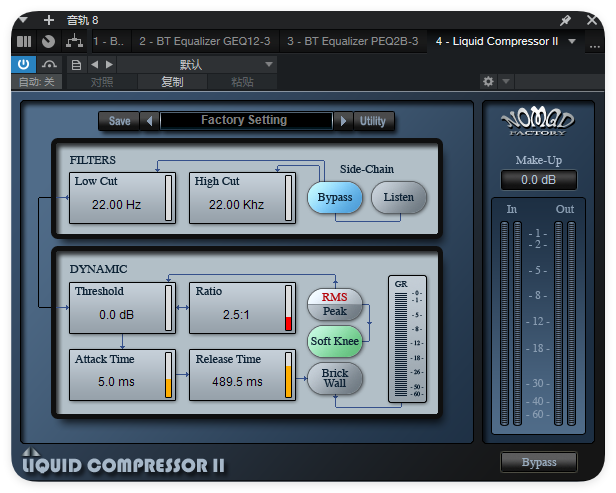Click the Low Cut 22.00 Hz value

point(116,205)
